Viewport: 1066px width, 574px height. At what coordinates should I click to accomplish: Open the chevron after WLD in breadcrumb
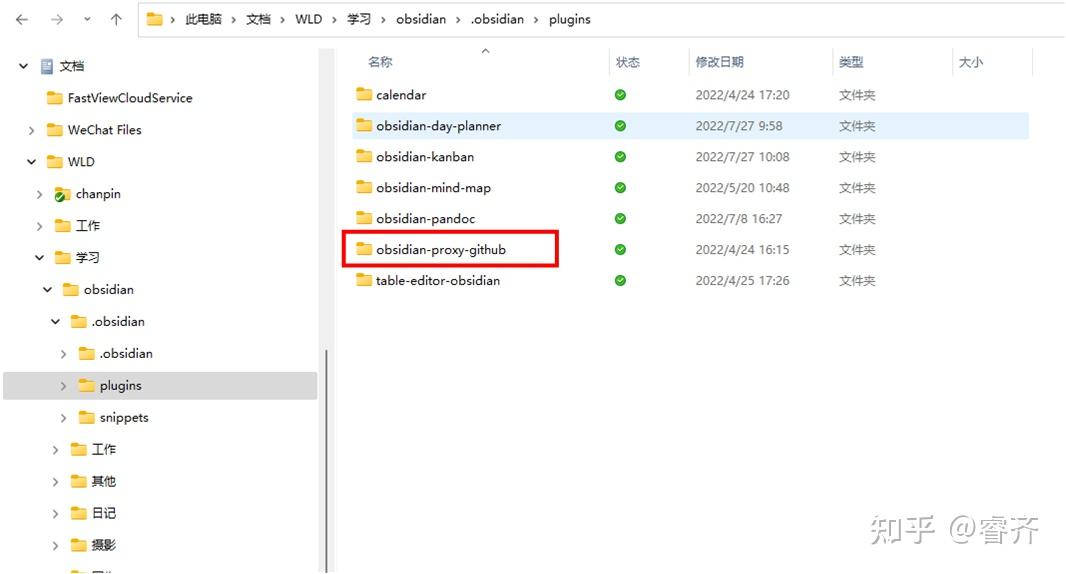334,20
